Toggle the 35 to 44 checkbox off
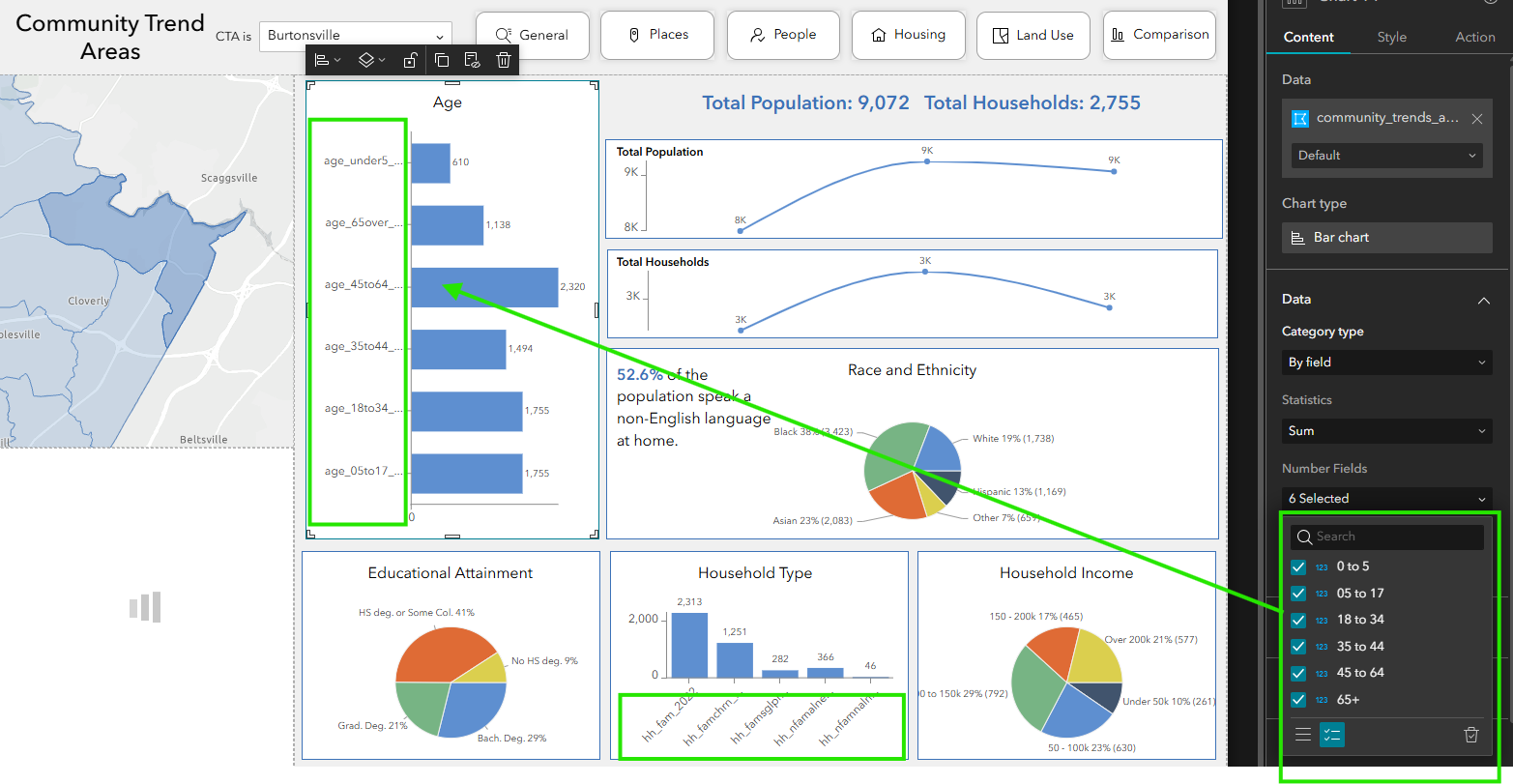1513x784 pixels. pos(1298,646)
